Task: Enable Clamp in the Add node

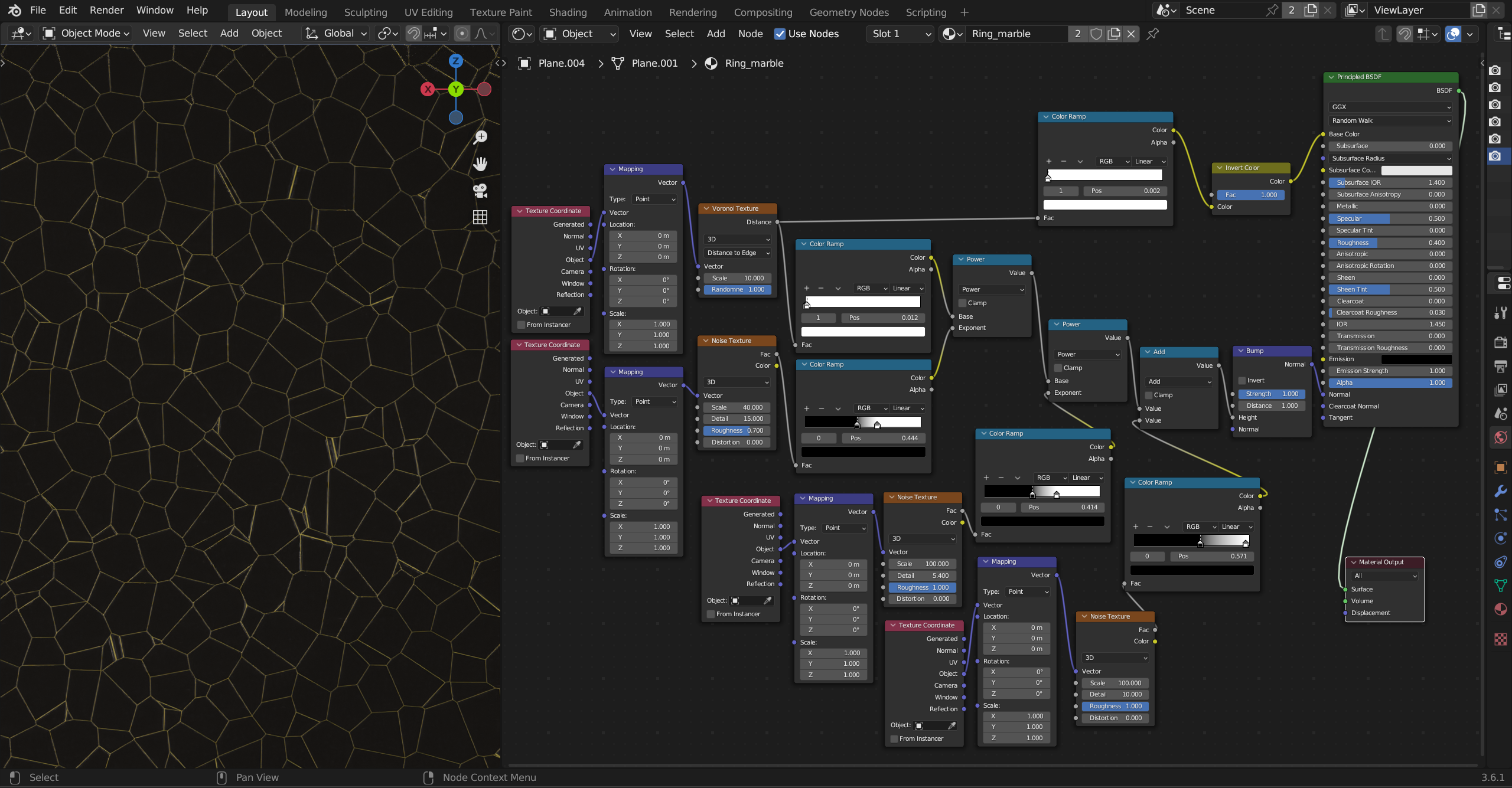Action: click(1149, 395)
